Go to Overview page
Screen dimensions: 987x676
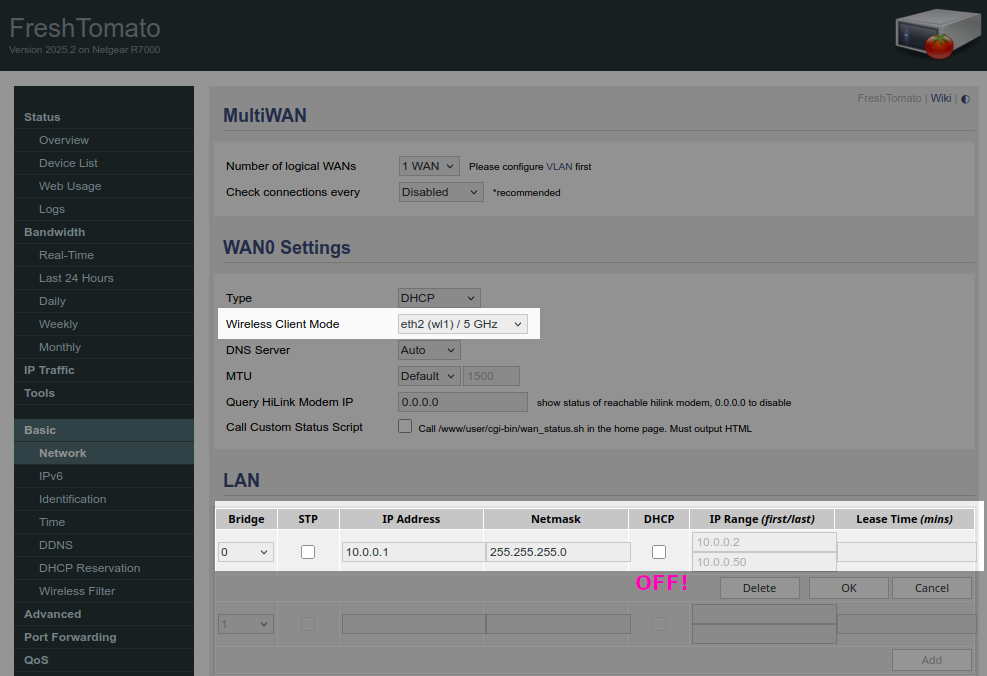[x=64, y=140]
